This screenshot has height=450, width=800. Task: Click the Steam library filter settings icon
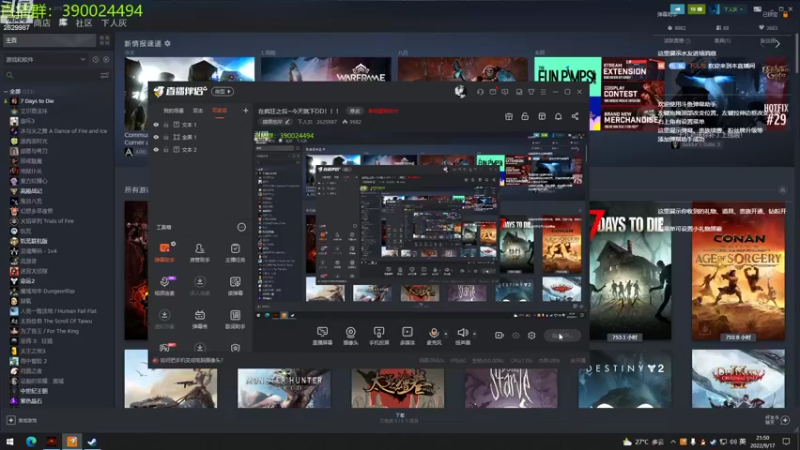[x=105, y=76]
